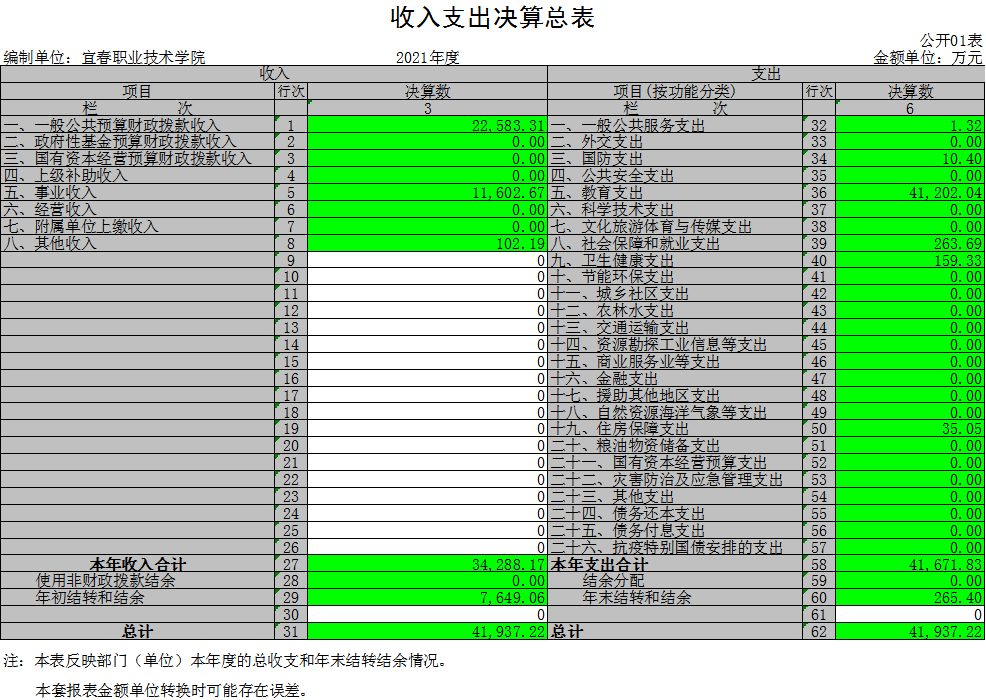Select the 11,602.67 amount cell
986x700 pixels.
(427, 193)
